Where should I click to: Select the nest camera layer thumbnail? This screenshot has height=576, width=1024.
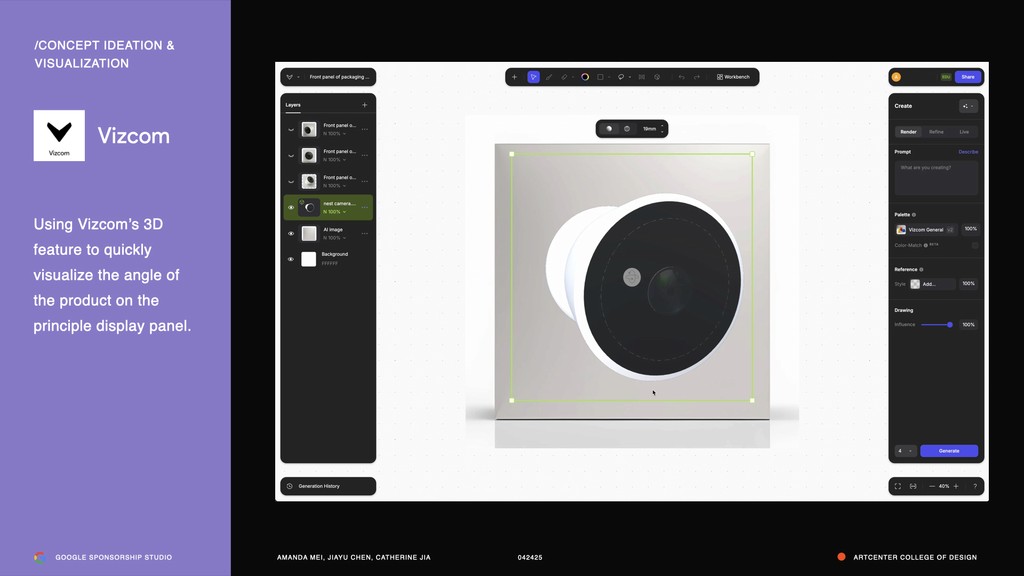click(309, 208)
